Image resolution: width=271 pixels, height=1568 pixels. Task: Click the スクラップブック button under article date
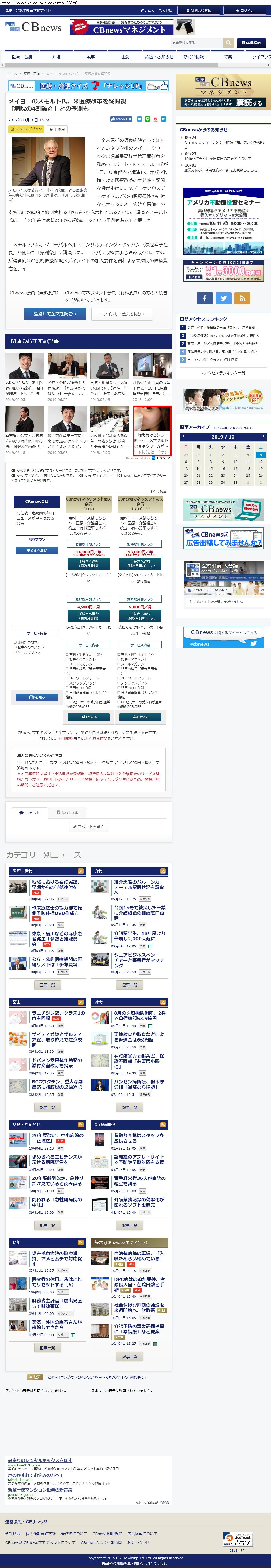pos(26,129)
